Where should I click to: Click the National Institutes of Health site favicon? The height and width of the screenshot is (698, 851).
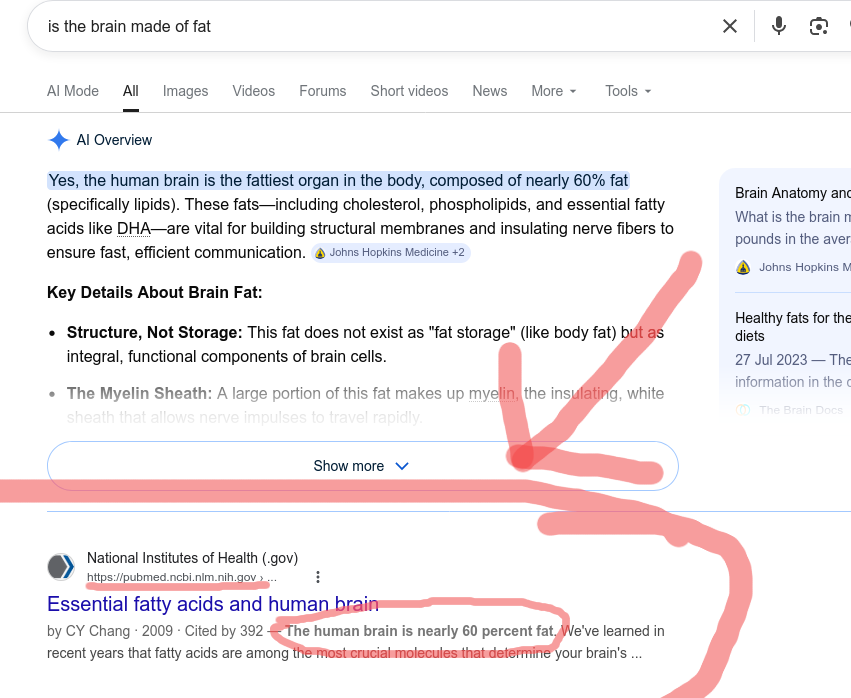[61, 567]
